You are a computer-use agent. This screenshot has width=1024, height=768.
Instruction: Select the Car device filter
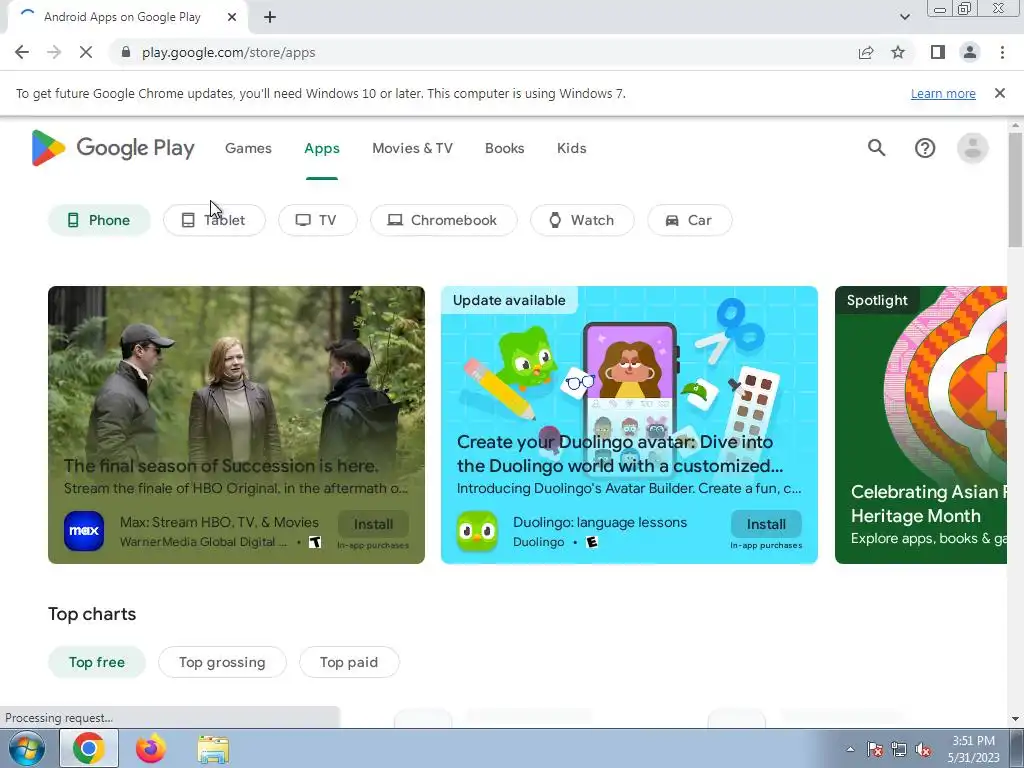(690, 220)
